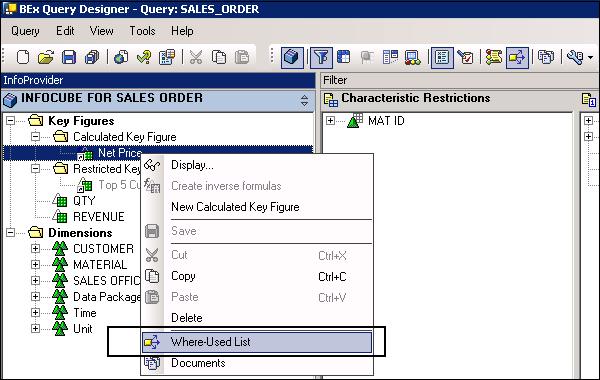600x380 pixels.
Task: Click the Paste clipboard icon in toolbar
Action: (242, 58)
